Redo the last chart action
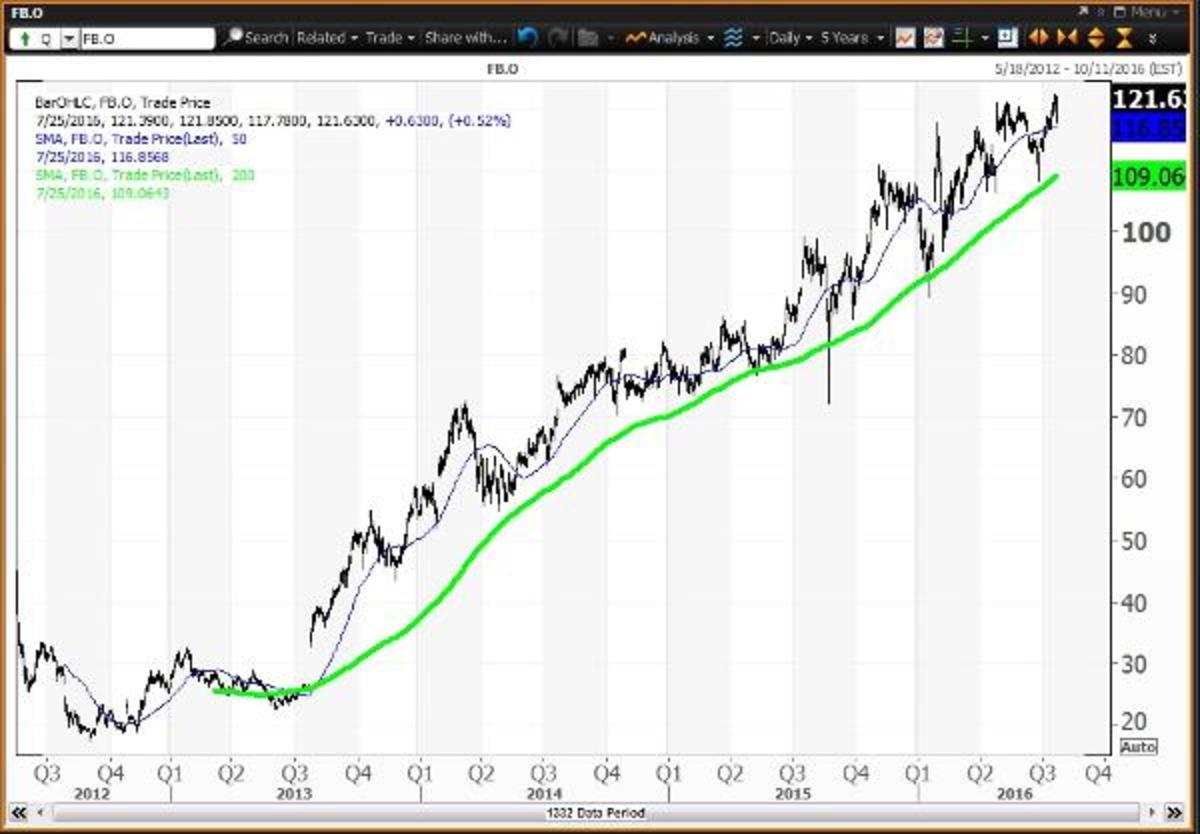The image size is (1200, 834). 558,38
